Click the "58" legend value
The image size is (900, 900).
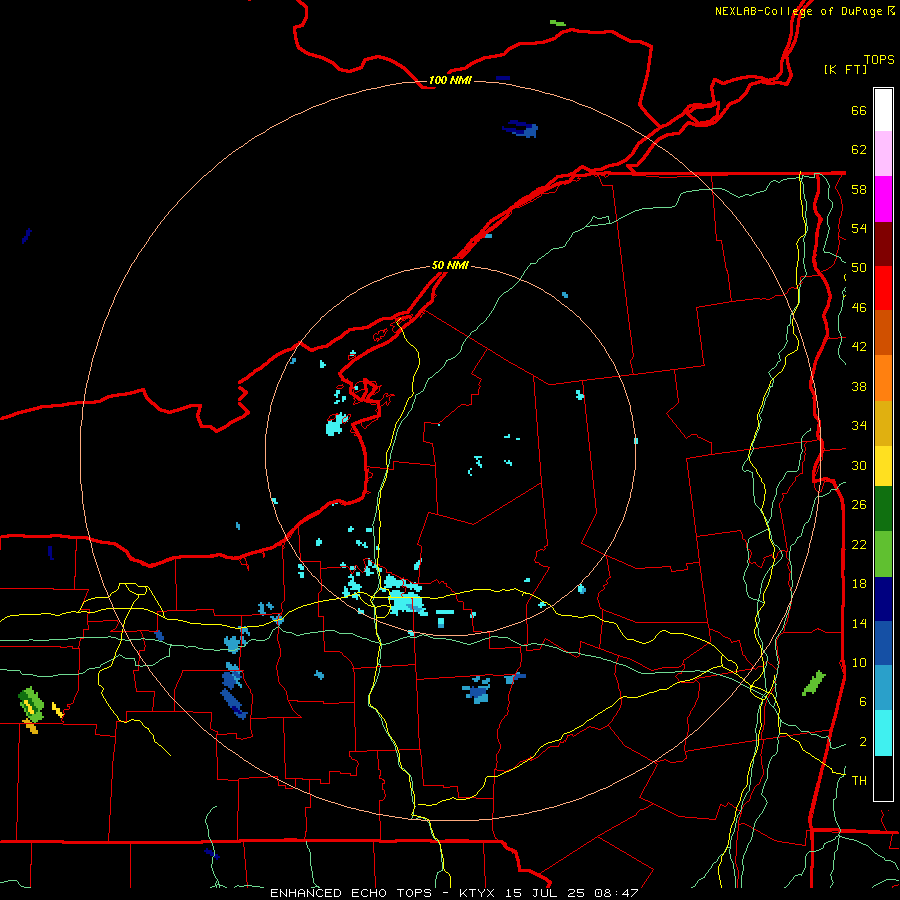pos(859,189)
